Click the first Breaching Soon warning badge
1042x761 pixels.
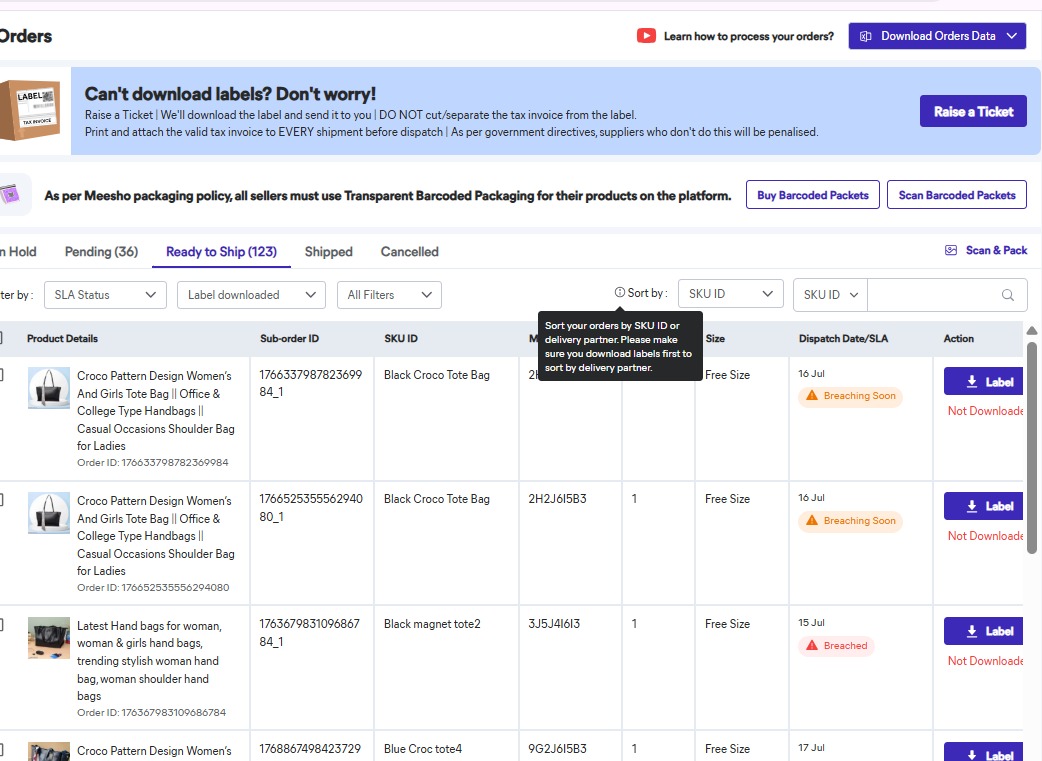pyautogui.click(x=850, y=396)
